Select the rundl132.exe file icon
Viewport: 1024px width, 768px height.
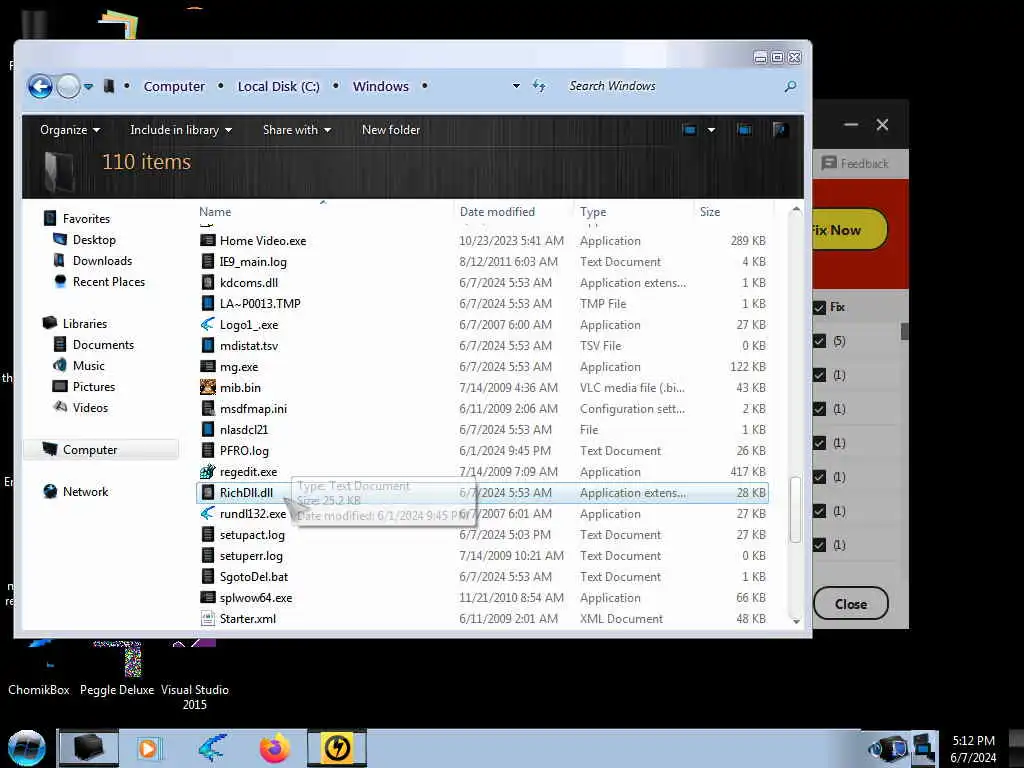click(x=208, y=513)
